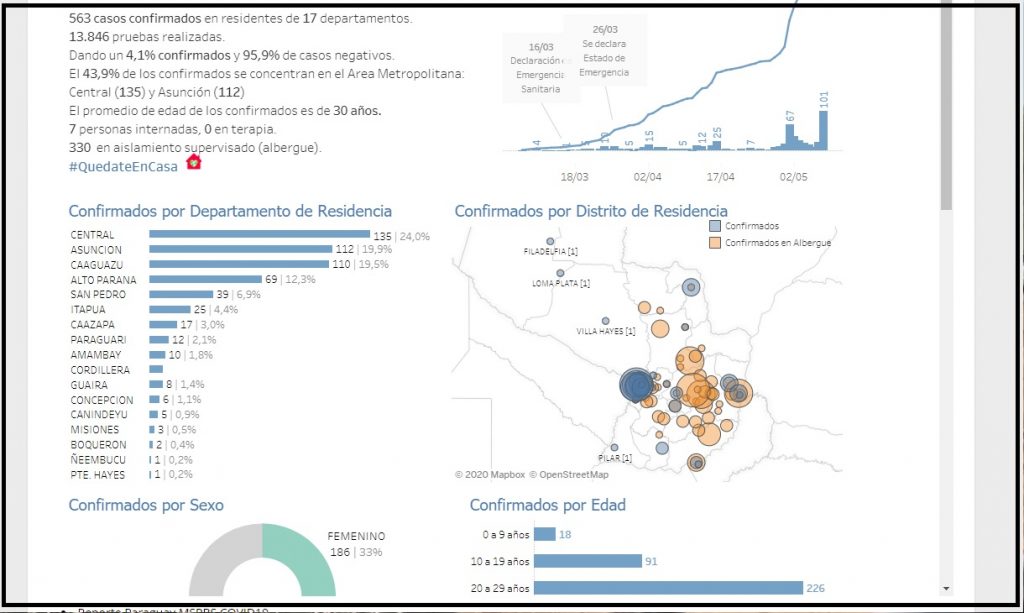Open the #QuedateEnCasa hashtag link
This screenshot has height=613, width=1024.
click(x=123, y=166)
